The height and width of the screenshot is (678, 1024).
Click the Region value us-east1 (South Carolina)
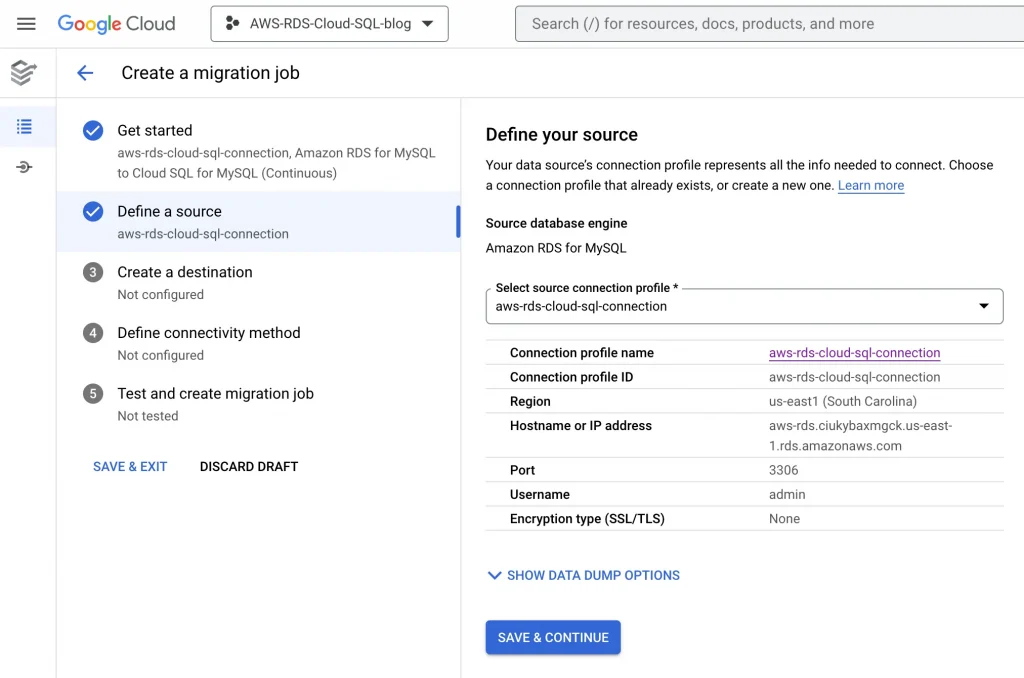[x=842, y=401]
